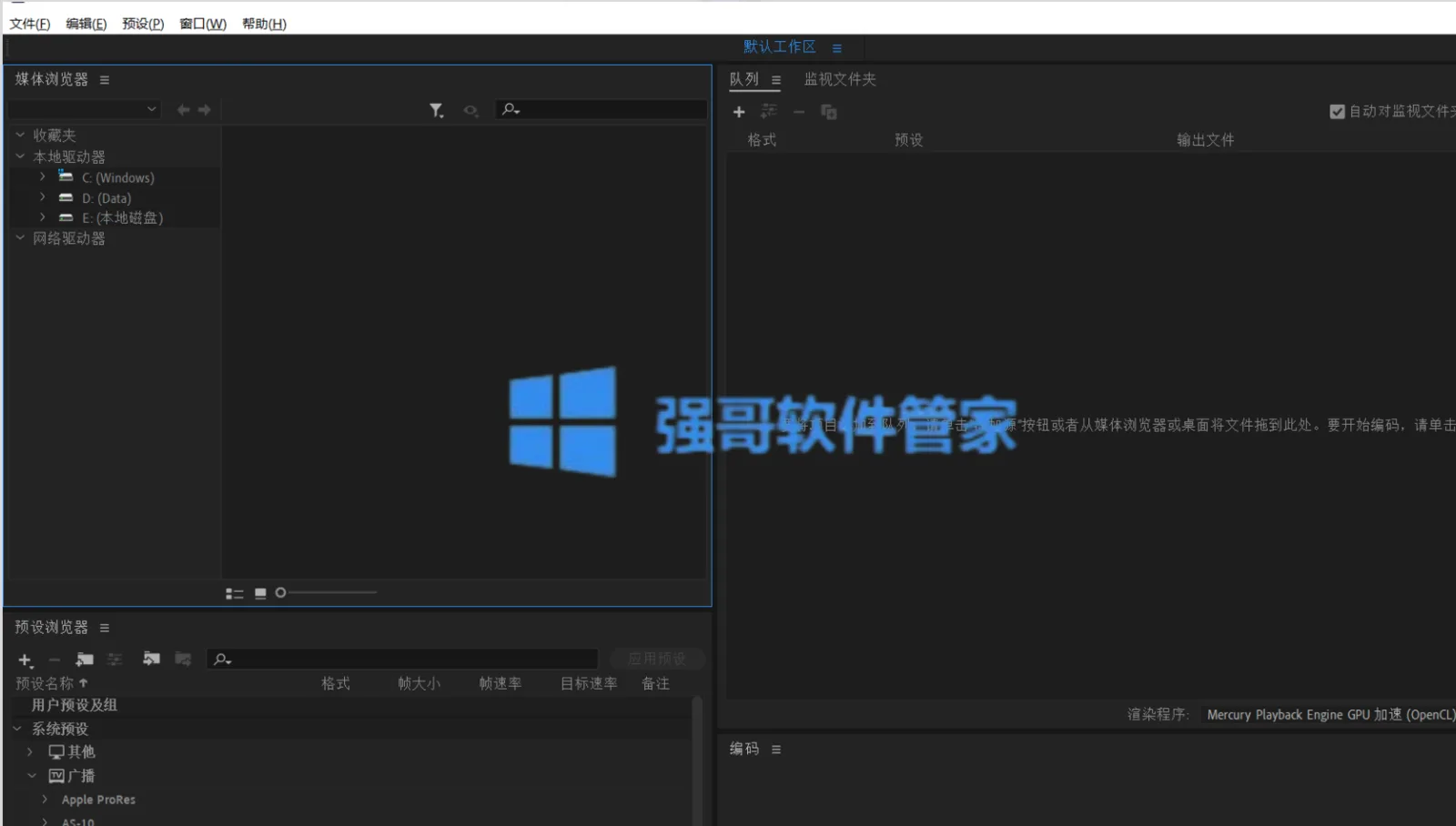The image size is (1456, 826).
Task: Click the 广播 TV icon
Action: pyautogui.click(x=56, y=776)
